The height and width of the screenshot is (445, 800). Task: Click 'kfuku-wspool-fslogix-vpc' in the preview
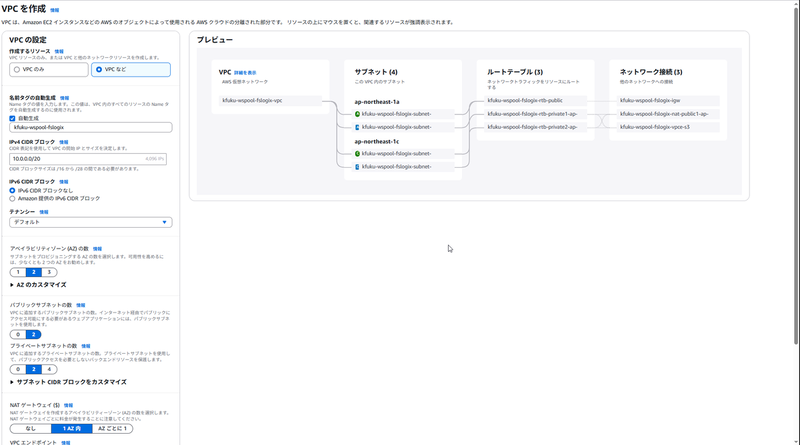(x=270, y=101)
